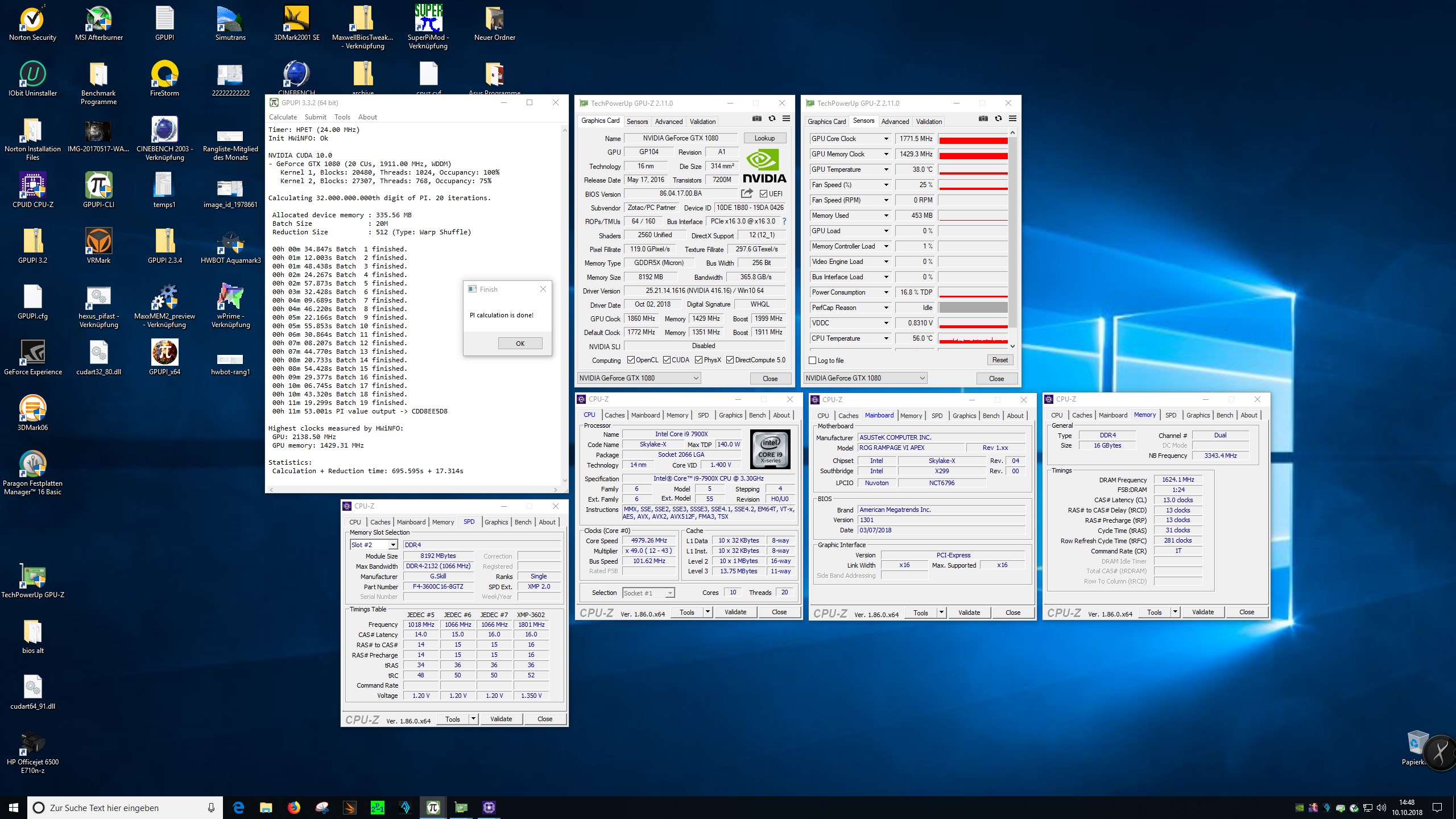
Task: Open GPUPI-CLI desktop icon
Action: 99,191
